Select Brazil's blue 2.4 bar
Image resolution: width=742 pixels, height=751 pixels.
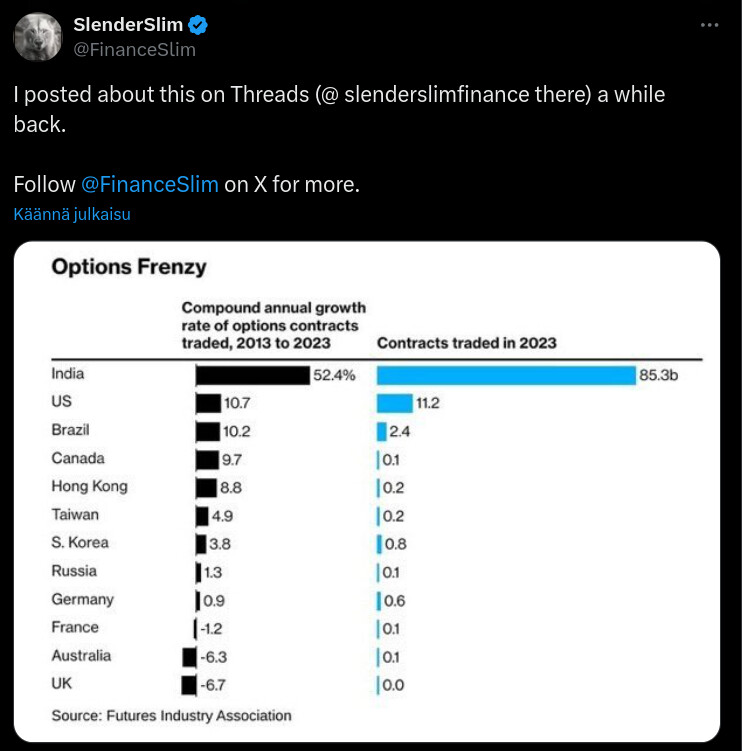(382, 431)
